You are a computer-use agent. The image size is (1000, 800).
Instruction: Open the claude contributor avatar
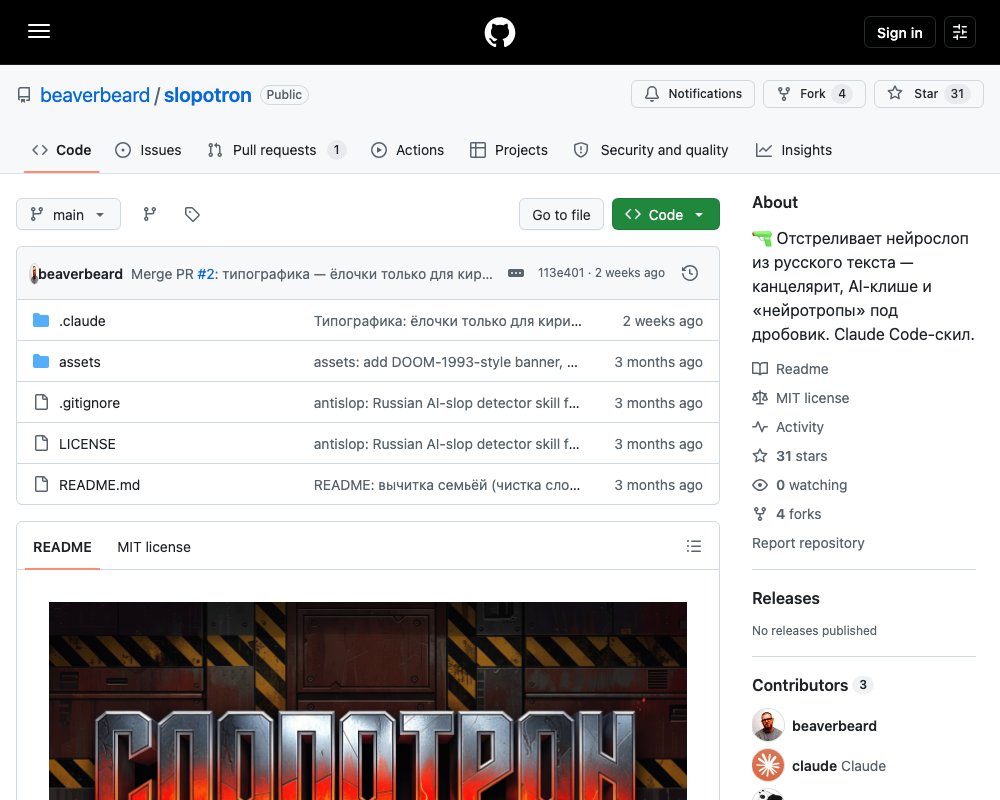click(768, 765)
